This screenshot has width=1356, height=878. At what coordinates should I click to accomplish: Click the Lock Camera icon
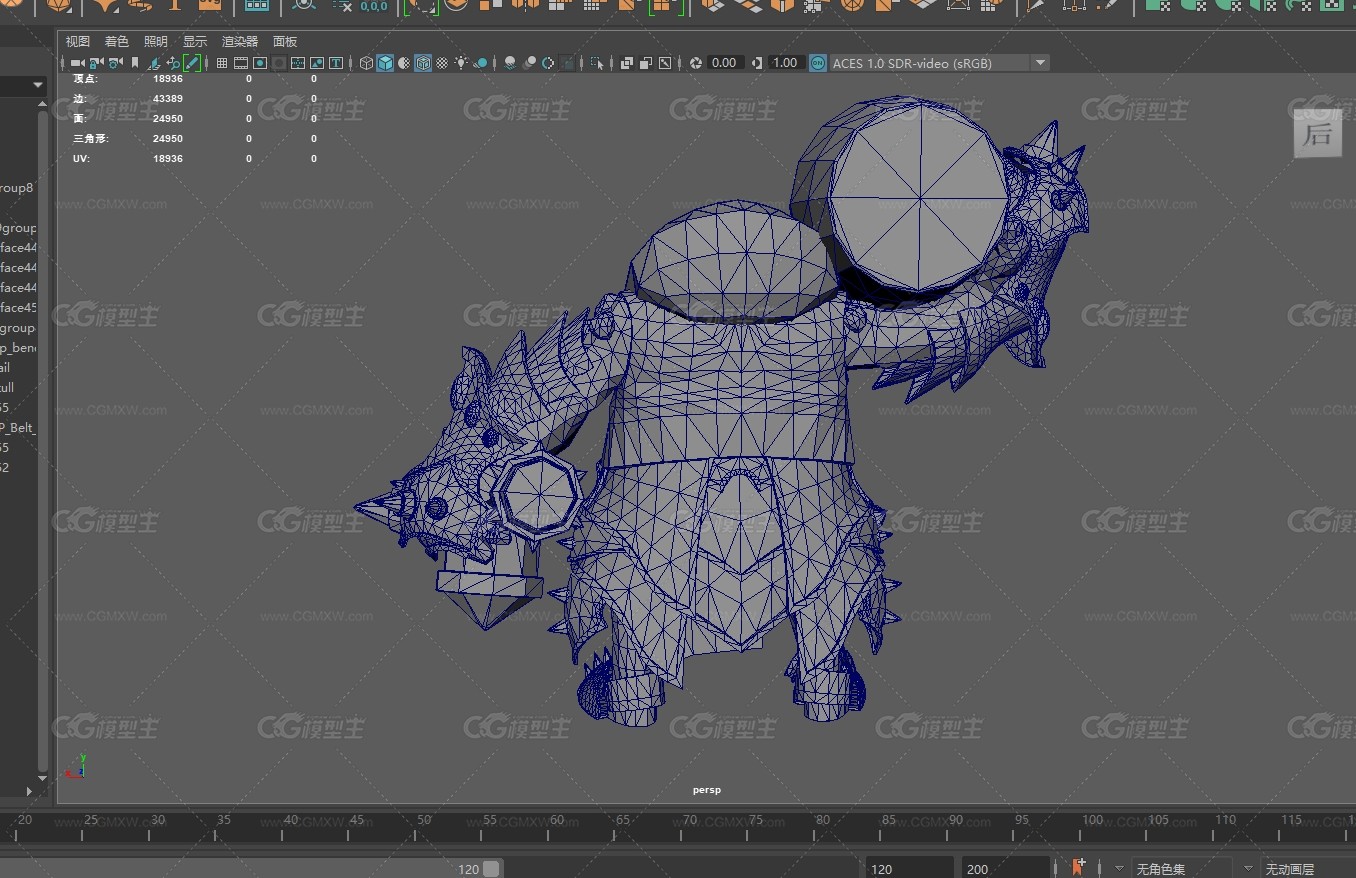pyautogui.click(x=96, y=63)
